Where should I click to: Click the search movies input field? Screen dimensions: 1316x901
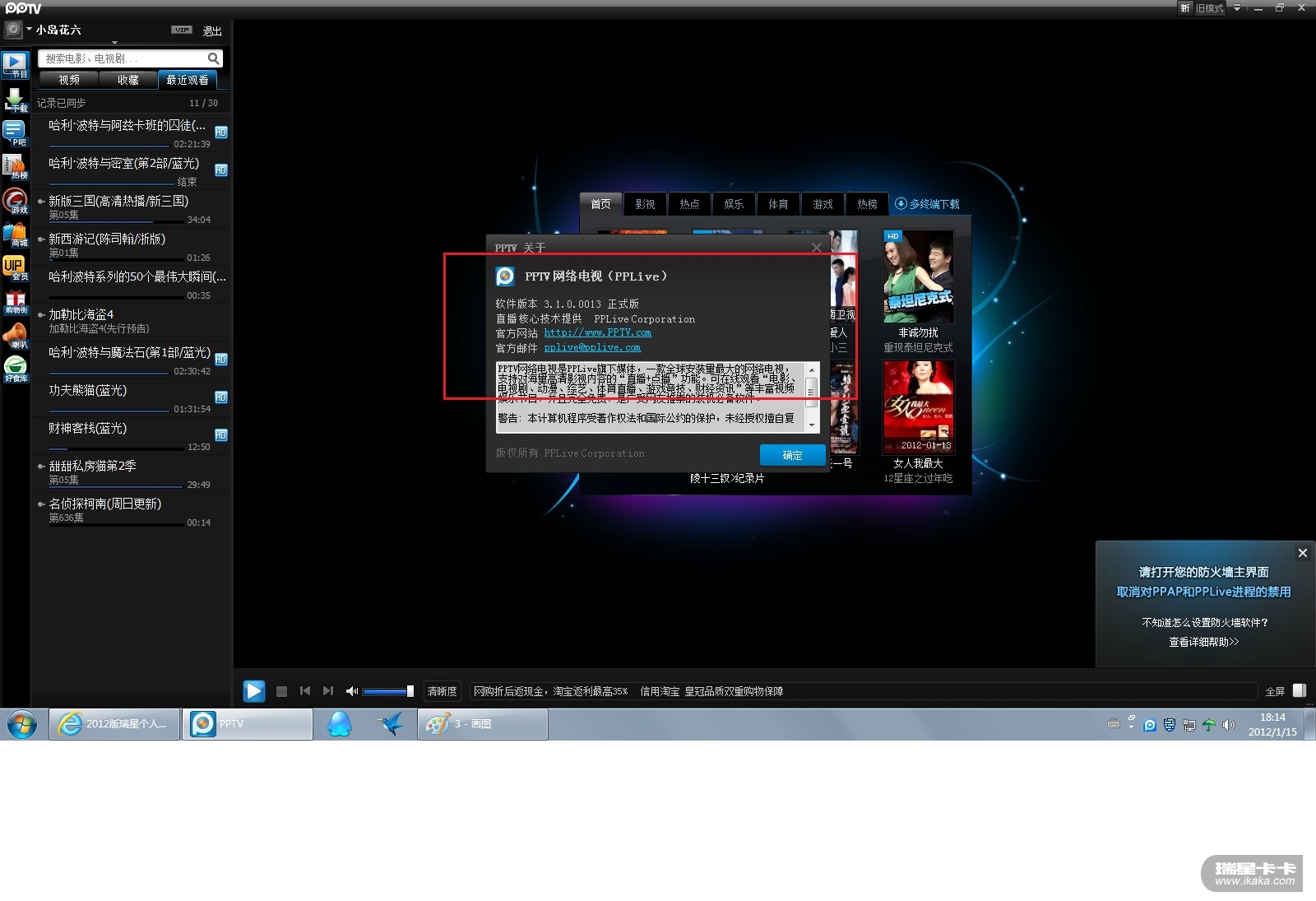[x=122, y=58]
